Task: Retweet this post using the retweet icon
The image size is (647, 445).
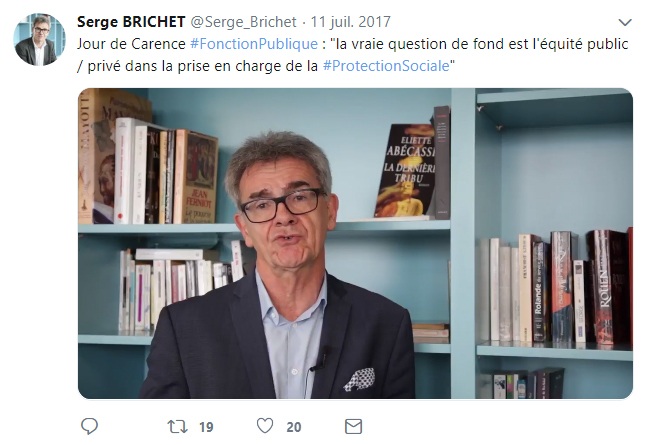Action: click(x=177, y=426)
